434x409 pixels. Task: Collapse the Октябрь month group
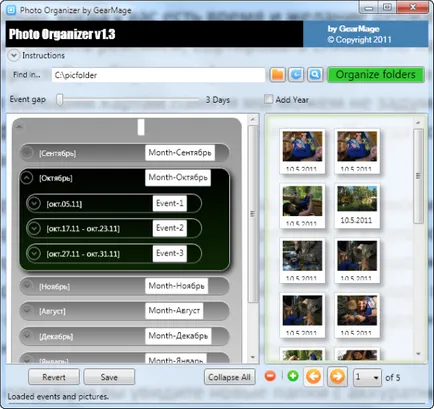click(27, 178)
